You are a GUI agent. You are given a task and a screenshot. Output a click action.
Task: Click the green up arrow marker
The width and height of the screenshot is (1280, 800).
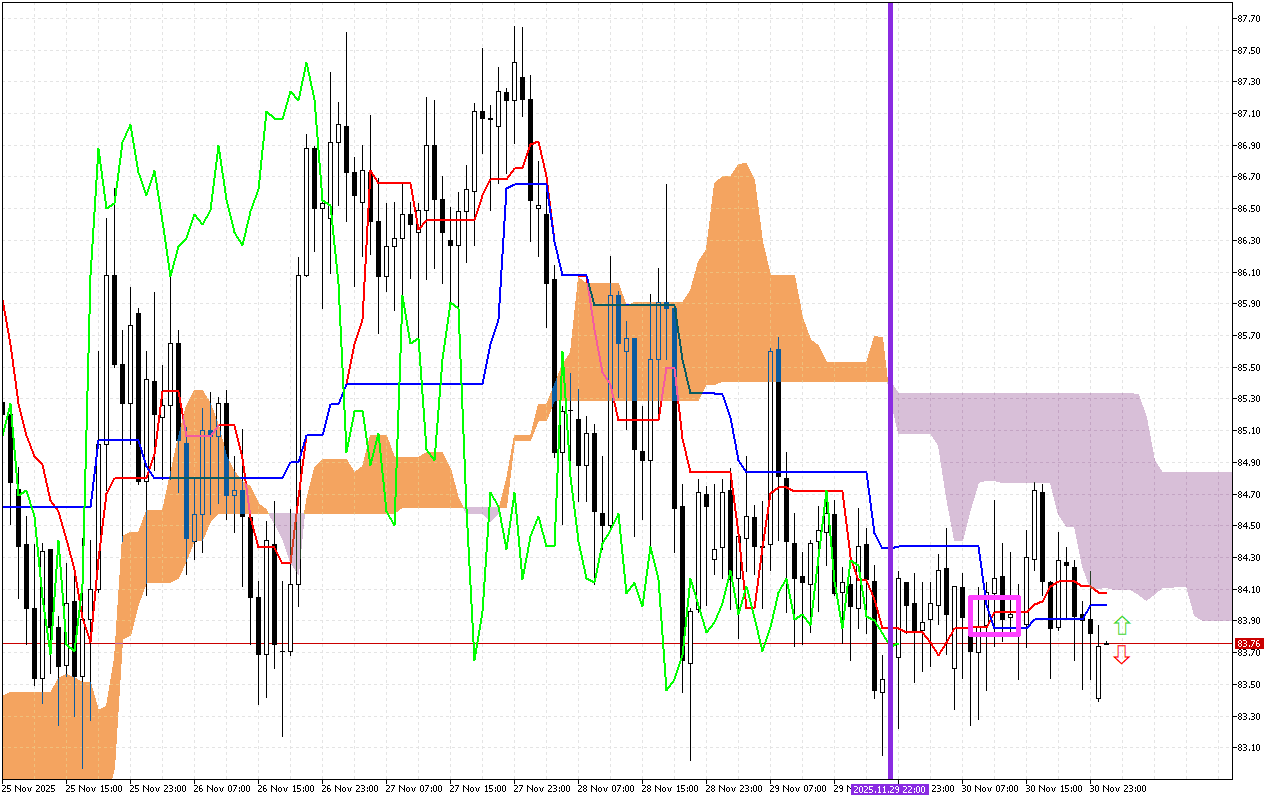click(1122, 626)
